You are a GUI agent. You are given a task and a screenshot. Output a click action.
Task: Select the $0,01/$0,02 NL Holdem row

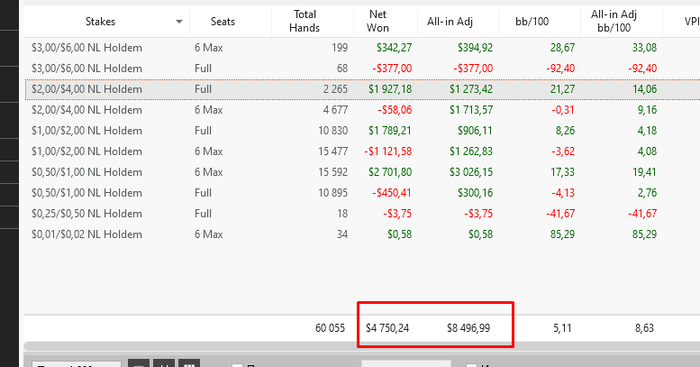362,234
